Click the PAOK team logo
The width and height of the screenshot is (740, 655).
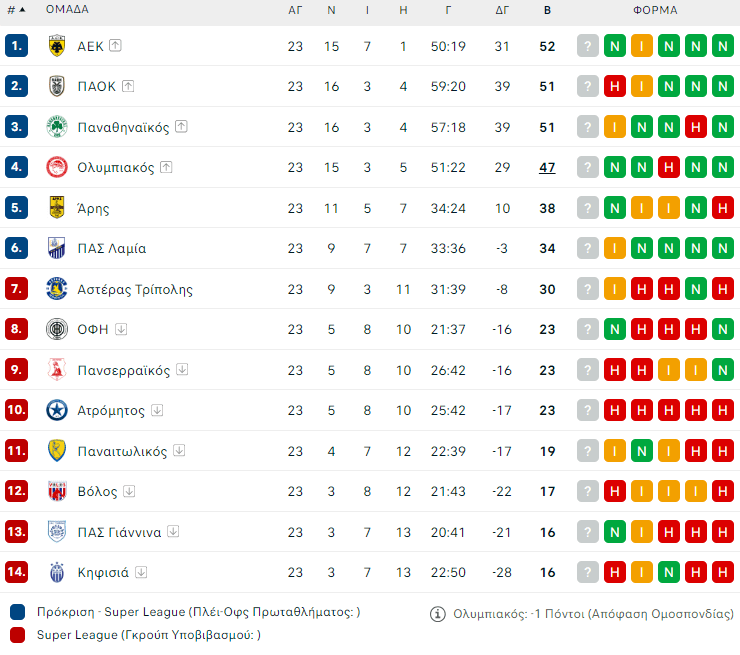point(57,86)
